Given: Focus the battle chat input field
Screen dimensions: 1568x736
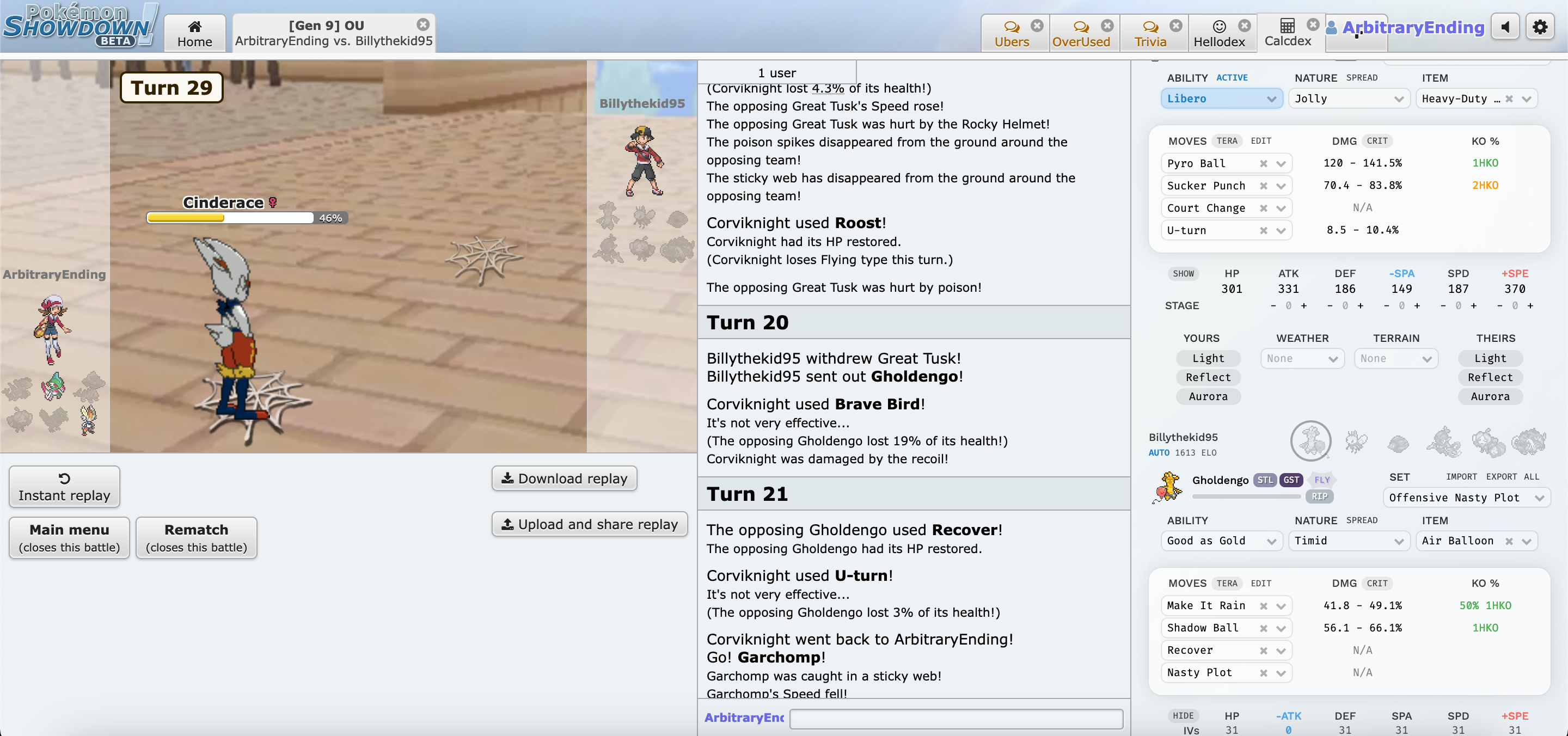Looking at the screenshot, I should (956, 719).
